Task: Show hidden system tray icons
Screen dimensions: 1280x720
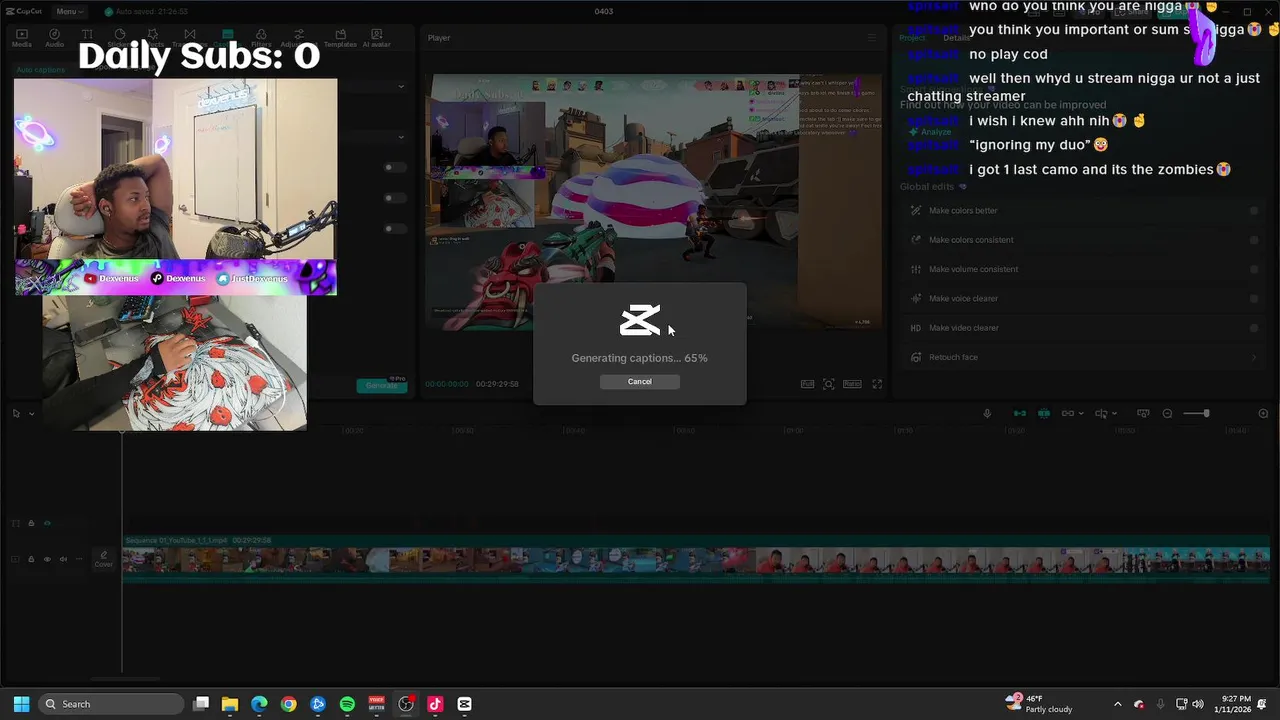Action: (1118, 704)
